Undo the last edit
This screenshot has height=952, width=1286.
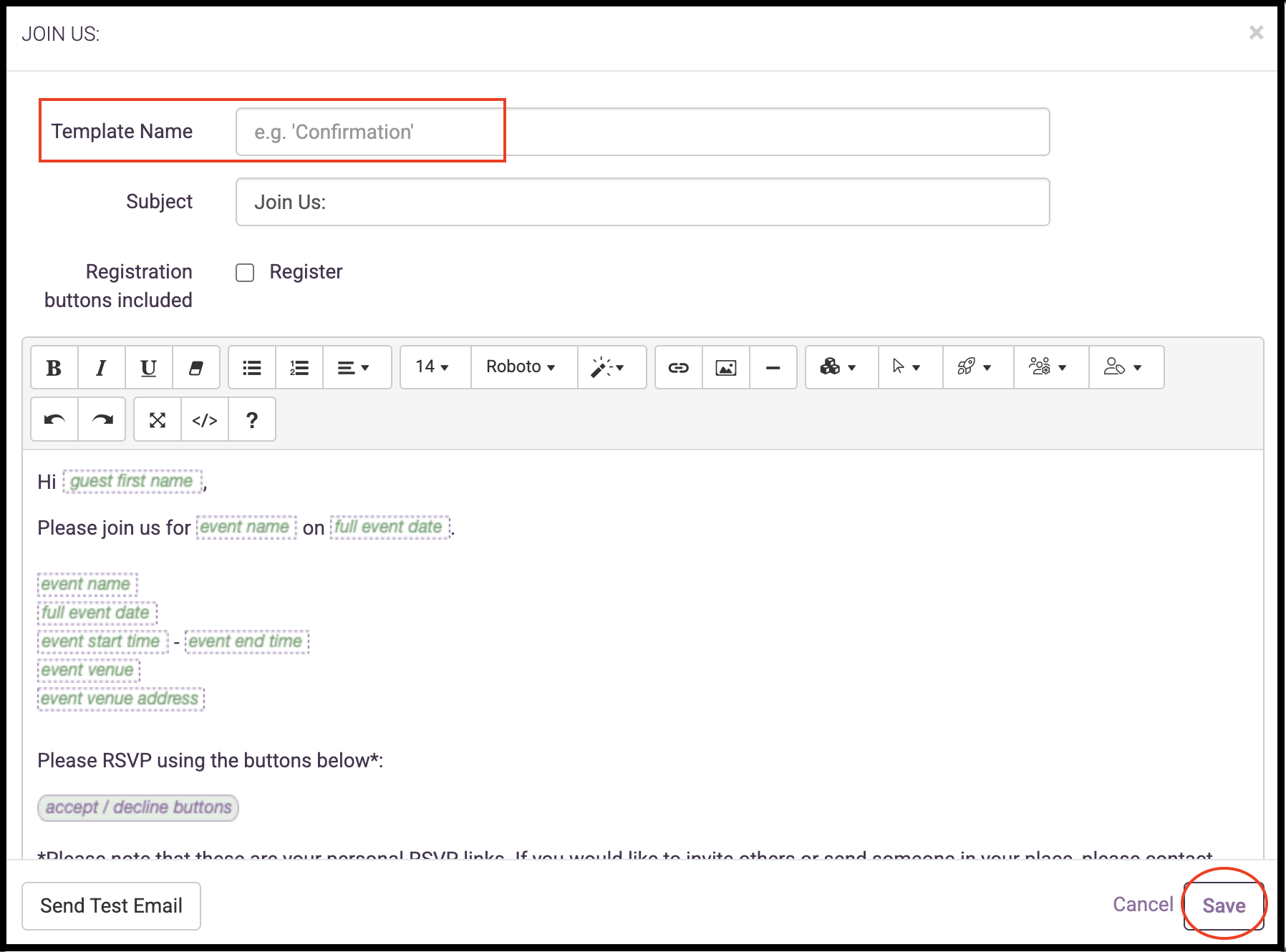(54, 420)
